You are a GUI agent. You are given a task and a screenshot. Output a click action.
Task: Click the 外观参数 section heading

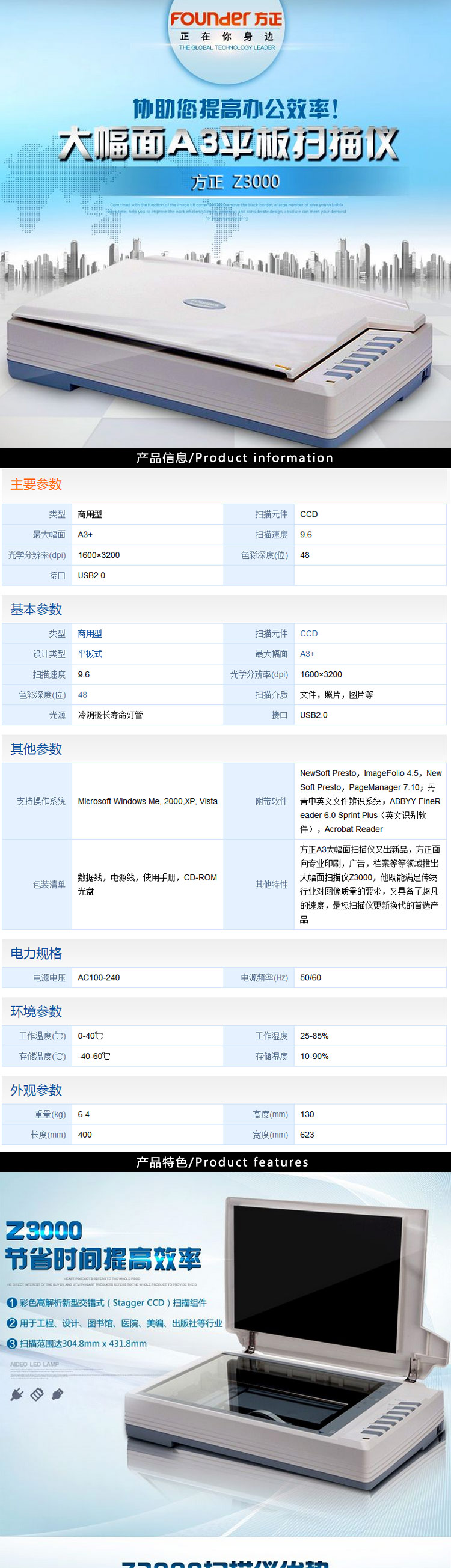tap(36, 1090)
